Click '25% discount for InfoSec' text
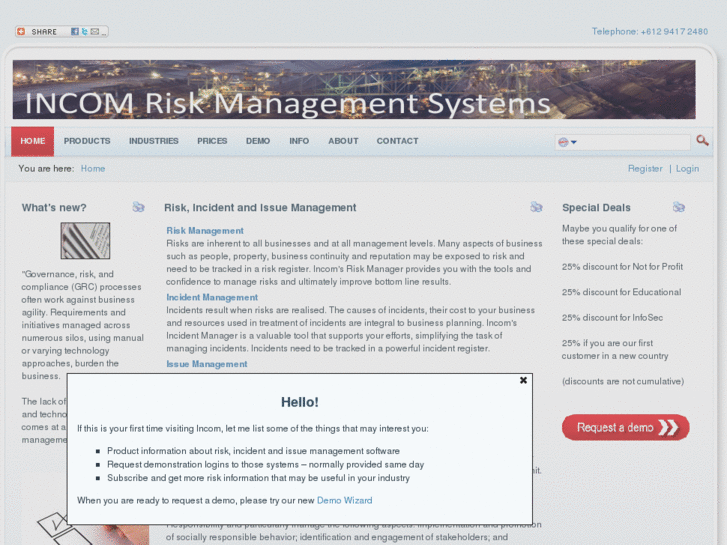The width and height of the screenshot is (727, 545). [612, 318]
